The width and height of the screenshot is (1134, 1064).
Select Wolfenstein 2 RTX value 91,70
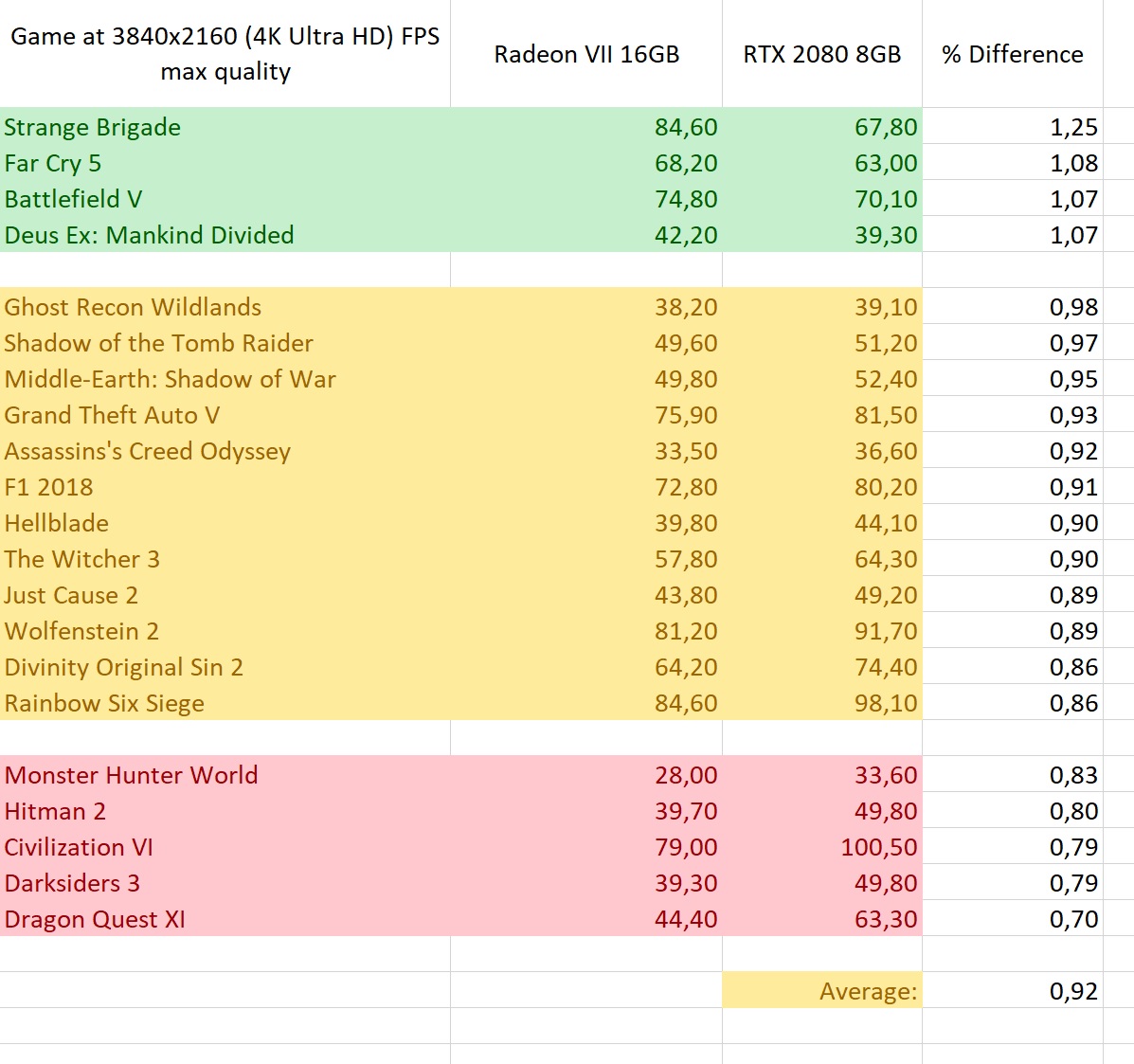click(x=822, y=631)
